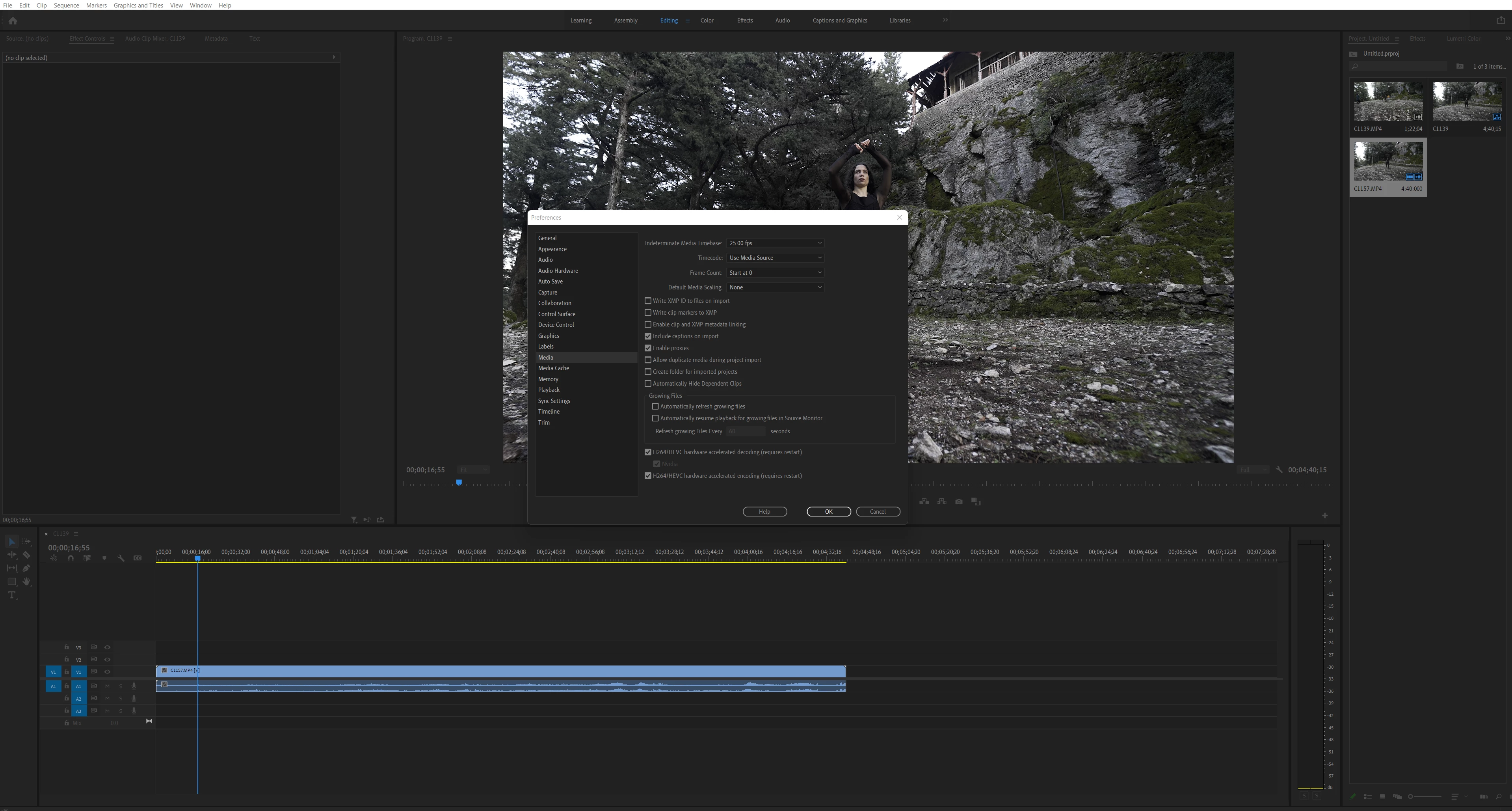Click the Cancel button

(x=878, y=511)
